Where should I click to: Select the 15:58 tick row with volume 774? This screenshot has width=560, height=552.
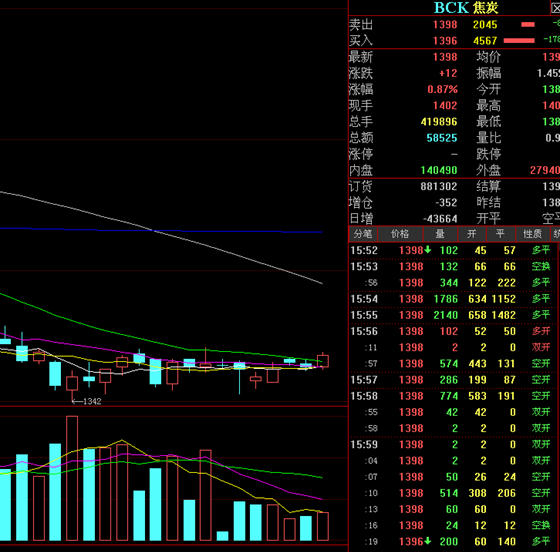point(453,396)
